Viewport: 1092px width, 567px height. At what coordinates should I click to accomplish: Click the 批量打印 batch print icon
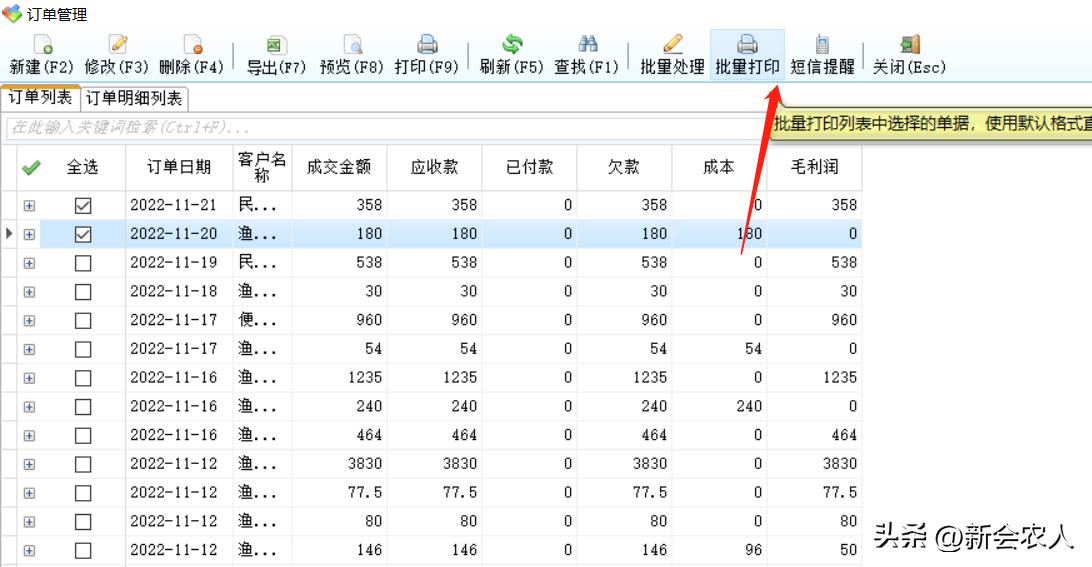point(747,45)
